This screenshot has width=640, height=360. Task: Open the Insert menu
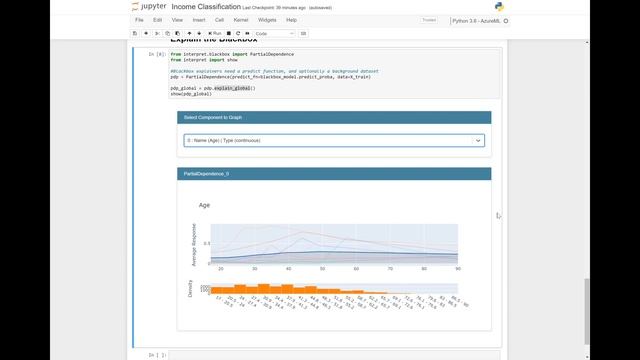[x=199, y=20]
